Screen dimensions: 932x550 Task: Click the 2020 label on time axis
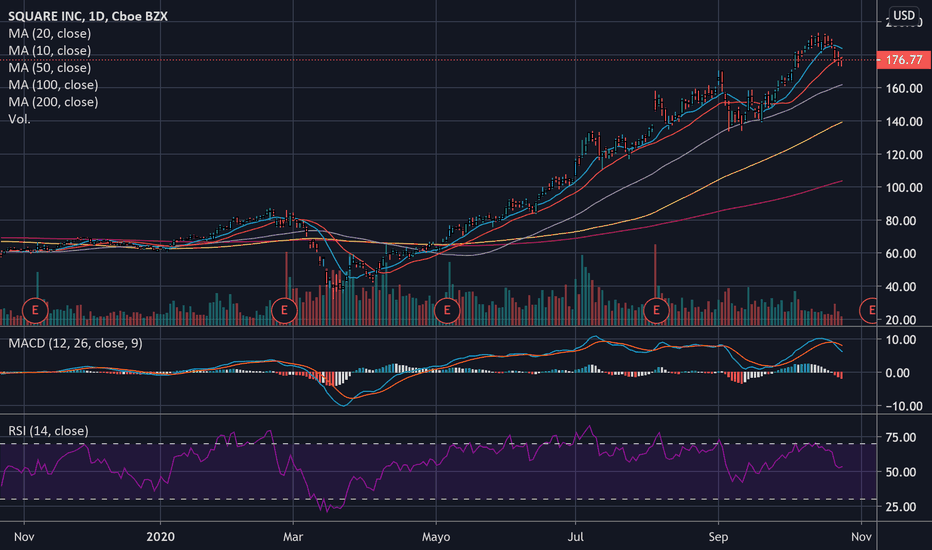coord(160,537)
